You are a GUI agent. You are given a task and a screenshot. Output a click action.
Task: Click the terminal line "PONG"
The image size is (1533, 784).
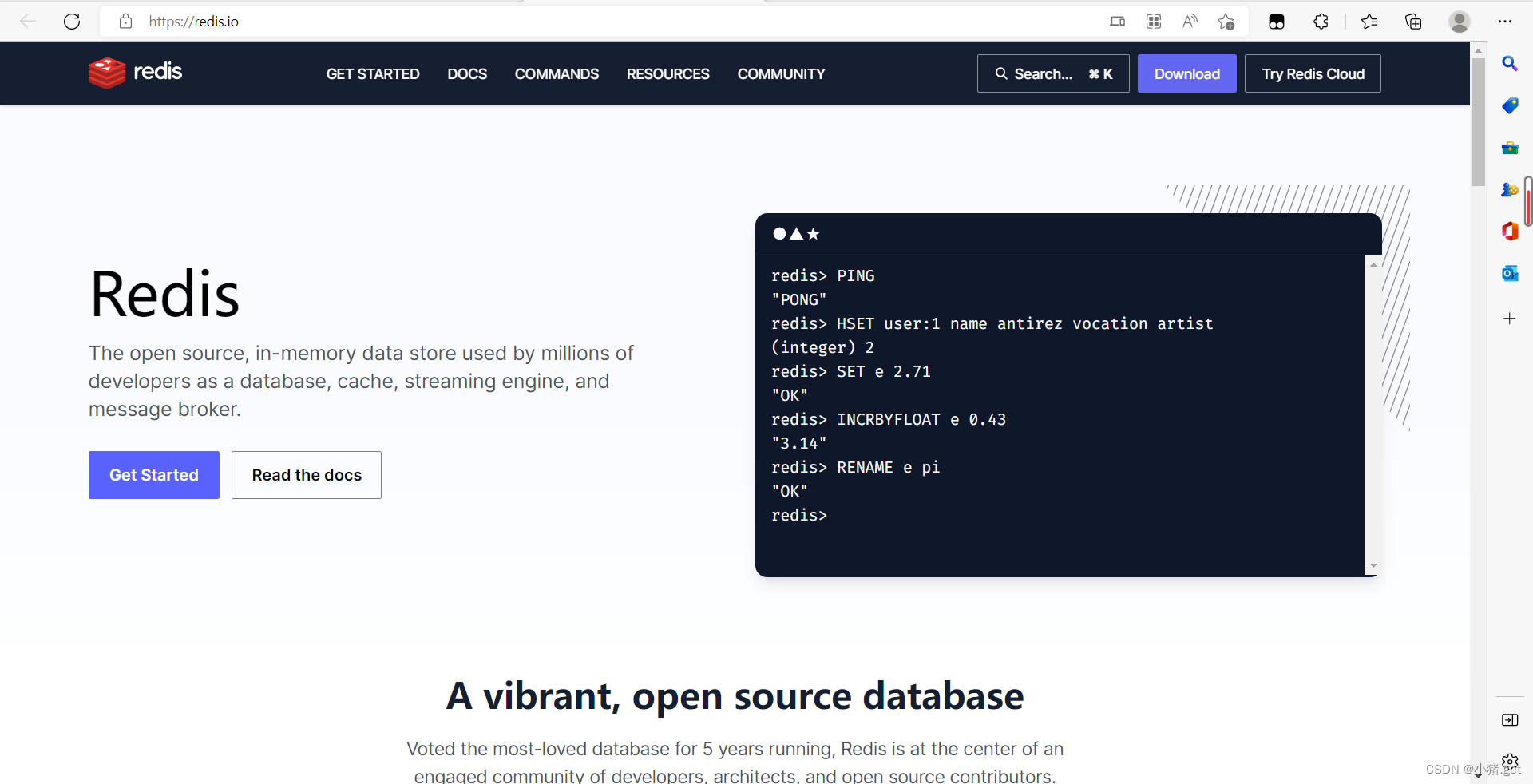[798, 299]
